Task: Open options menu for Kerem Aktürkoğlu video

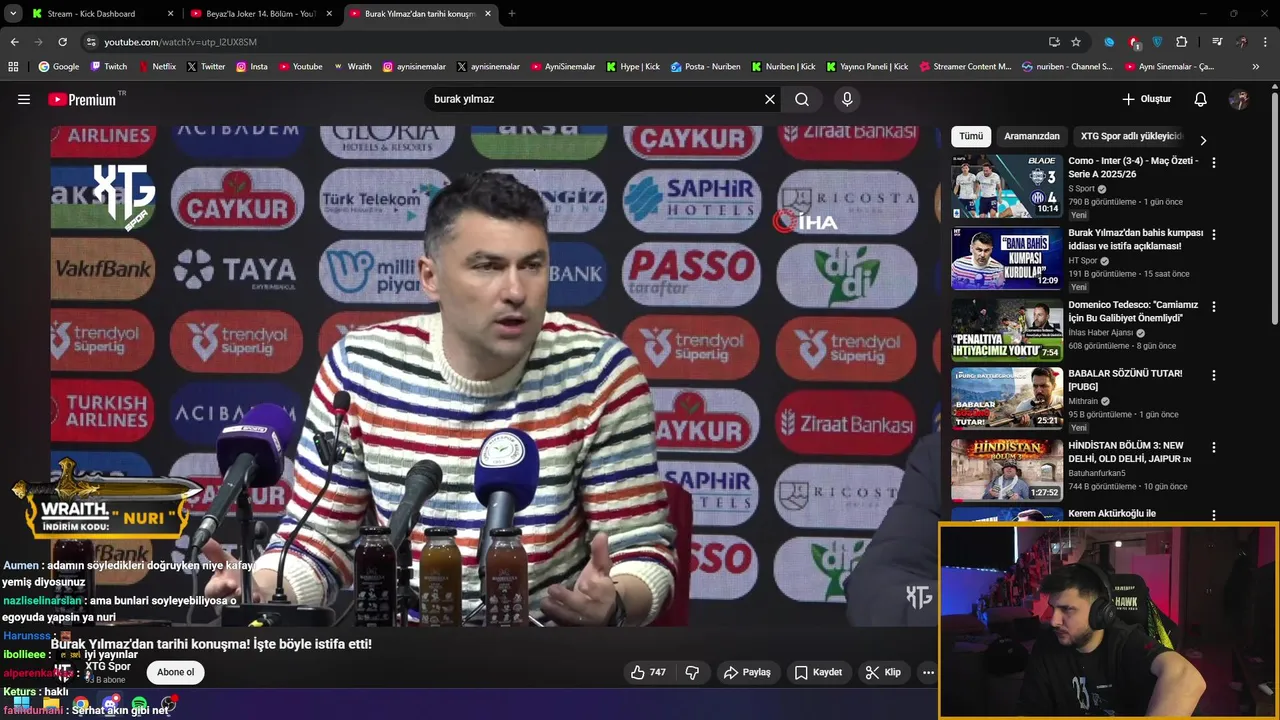Action: click(1214, 515)
